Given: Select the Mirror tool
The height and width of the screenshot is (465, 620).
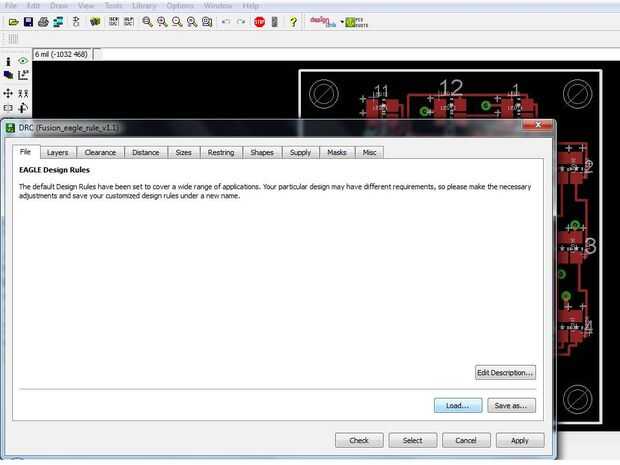Looking at the screenshot, I should pos(8,108).
